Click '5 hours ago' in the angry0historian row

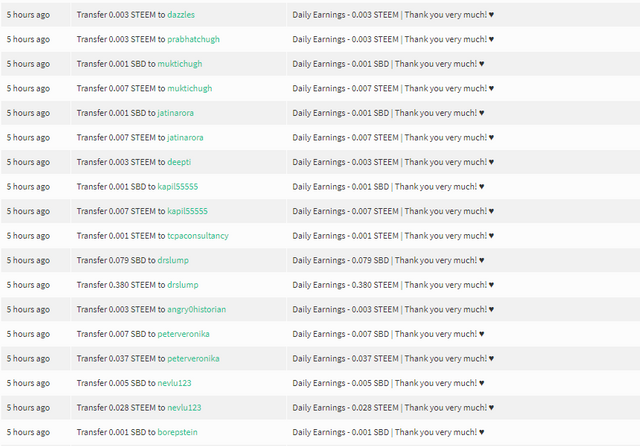(28, 309)
